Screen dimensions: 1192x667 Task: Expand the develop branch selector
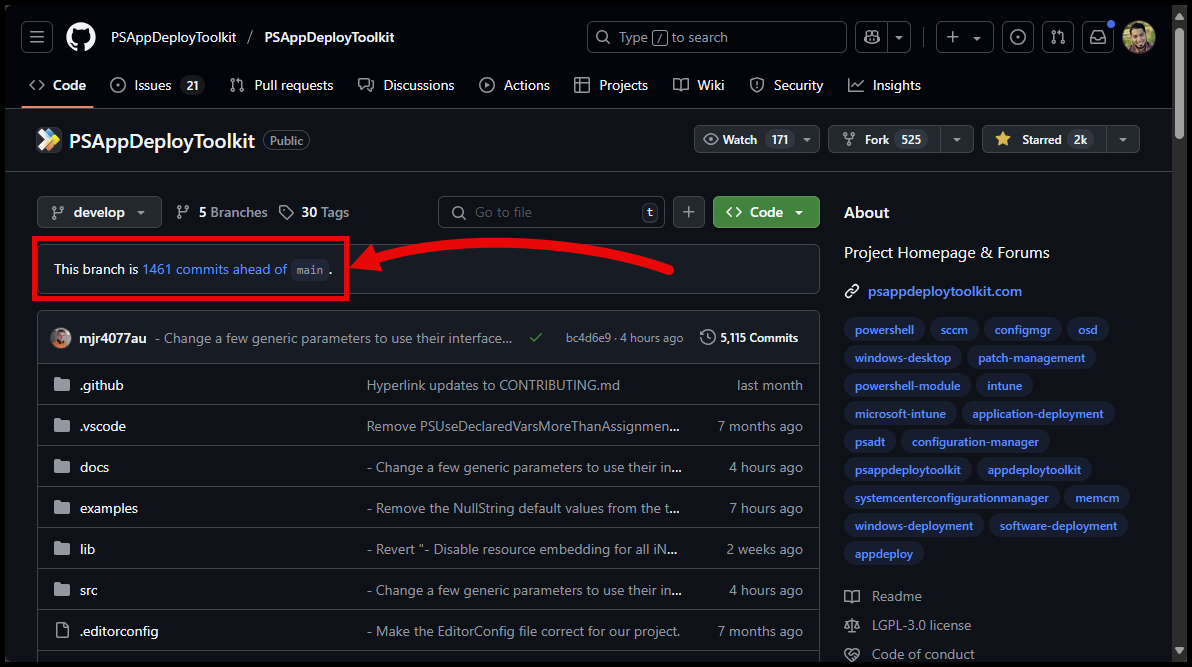coord(99,212)
